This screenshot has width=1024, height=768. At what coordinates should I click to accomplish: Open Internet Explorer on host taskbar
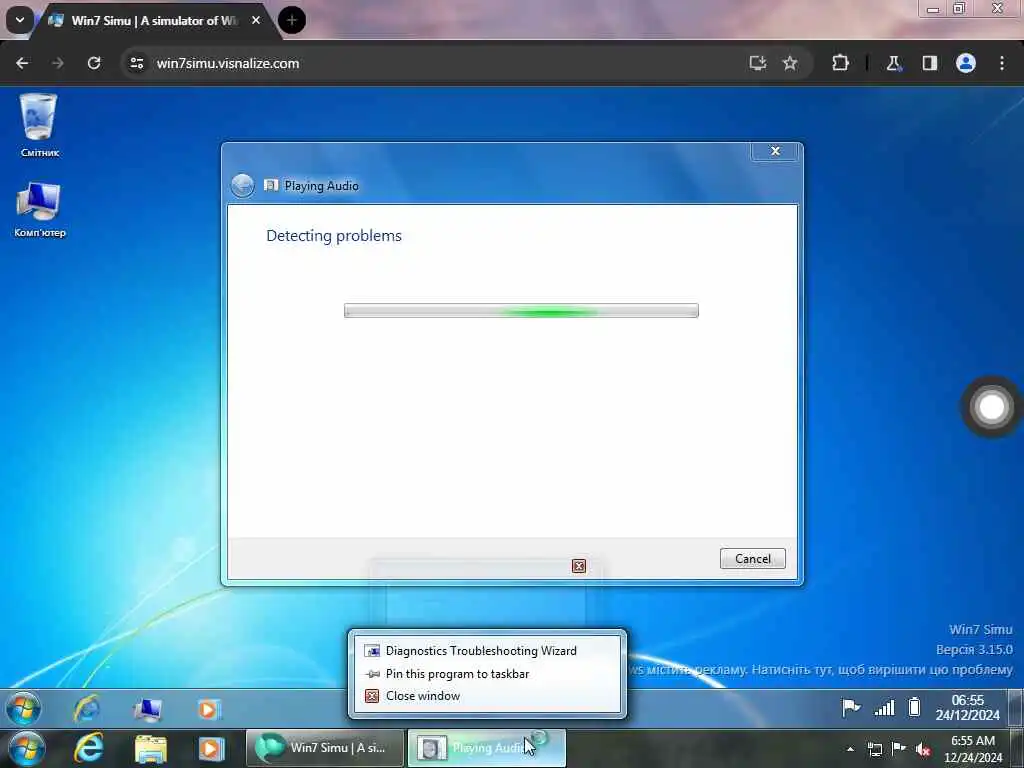[88, 748]
